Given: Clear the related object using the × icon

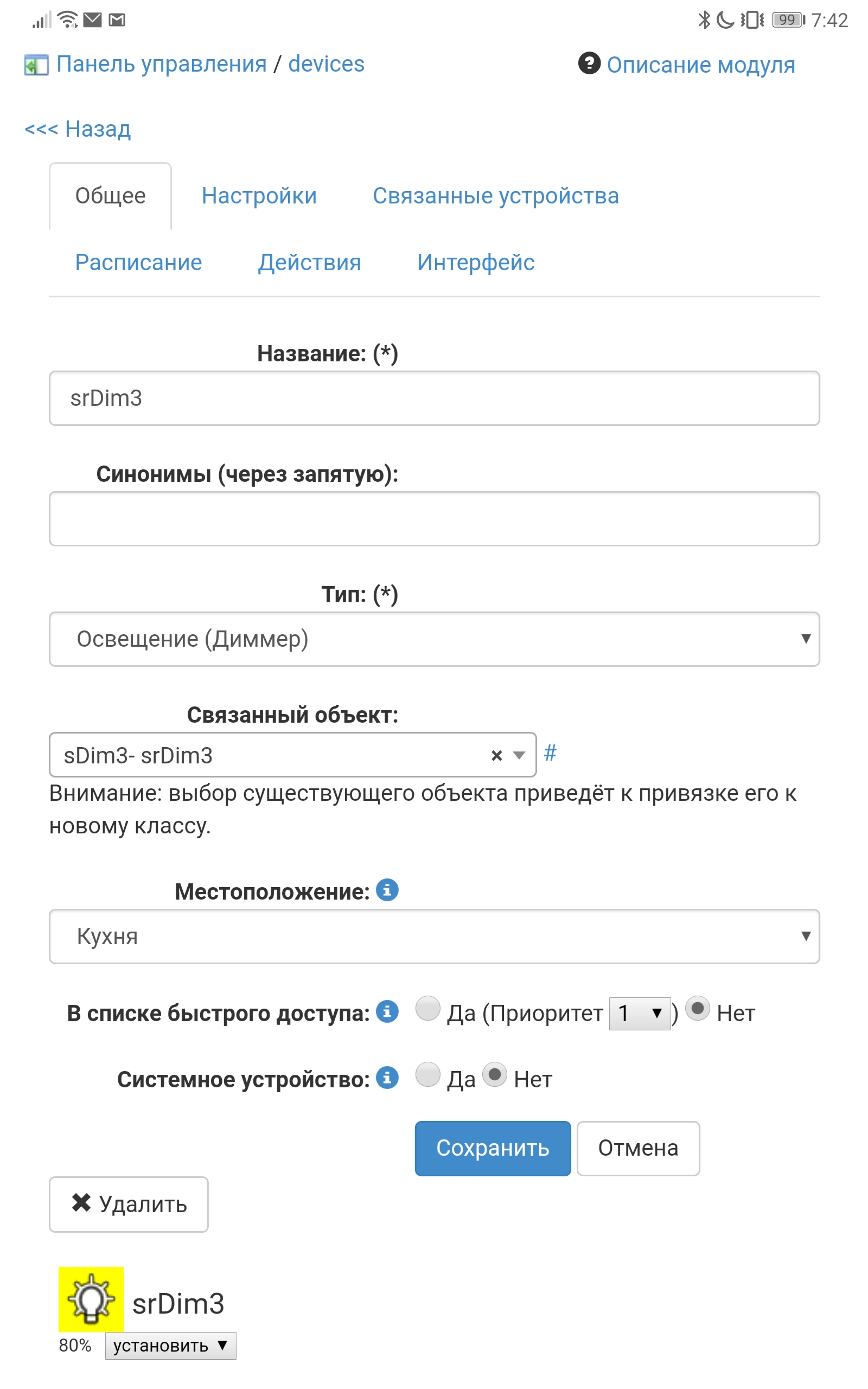Looking at the screenshot, I should 497,756.
